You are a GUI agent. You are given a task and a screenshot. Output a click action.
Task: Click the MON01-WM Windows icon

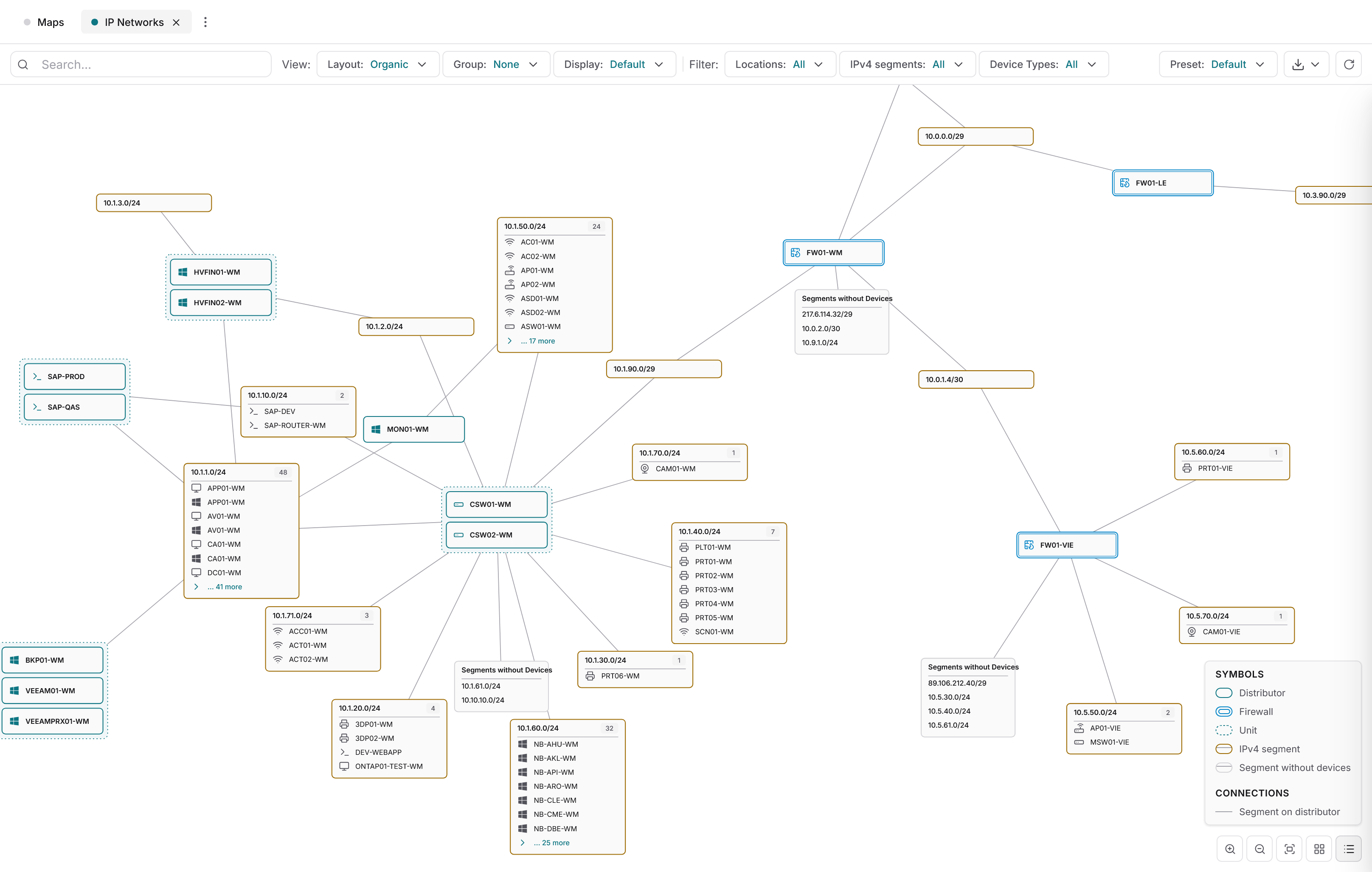[x=376, y=429]
